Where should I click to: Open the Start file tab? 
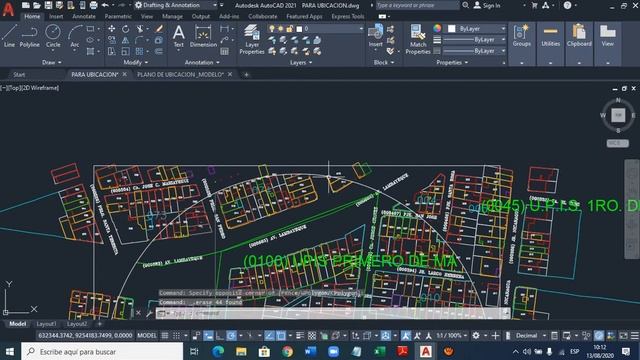[x=19, y=74]
